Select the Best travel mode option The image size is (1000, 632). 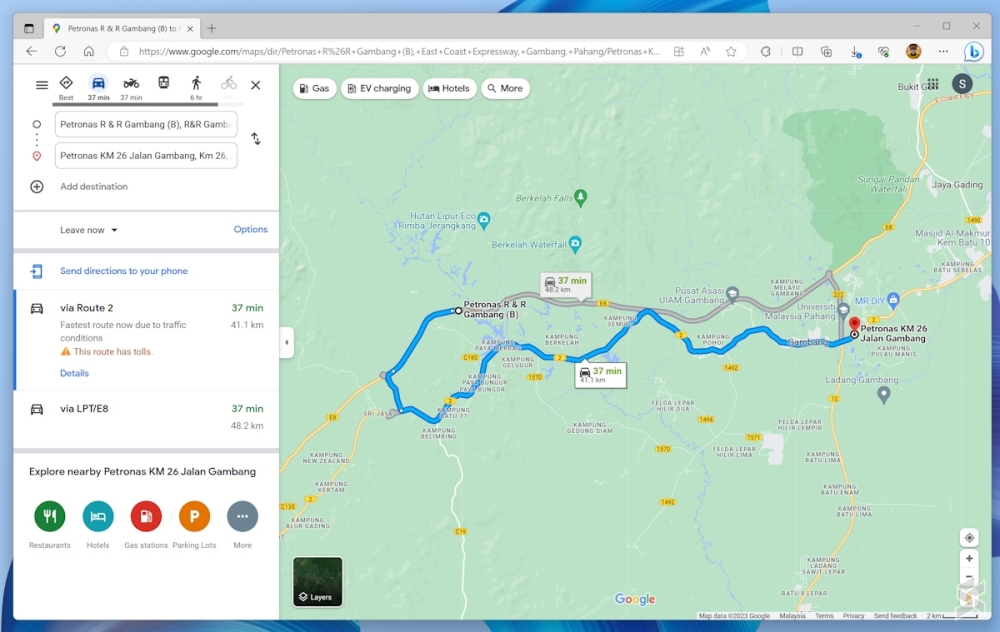[66, 88]
